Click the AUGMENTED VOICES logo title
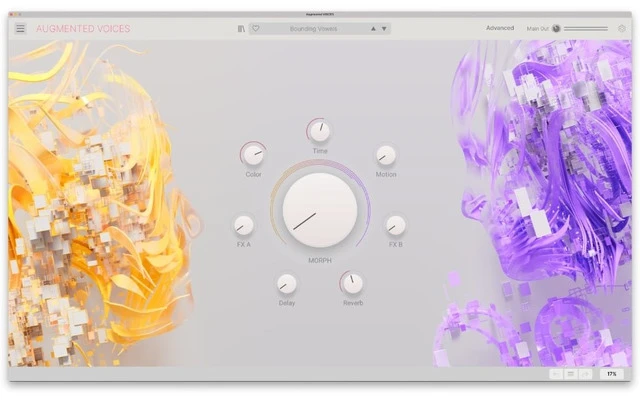This screenshot has width=640, height=400. click(x=83, y=29)
